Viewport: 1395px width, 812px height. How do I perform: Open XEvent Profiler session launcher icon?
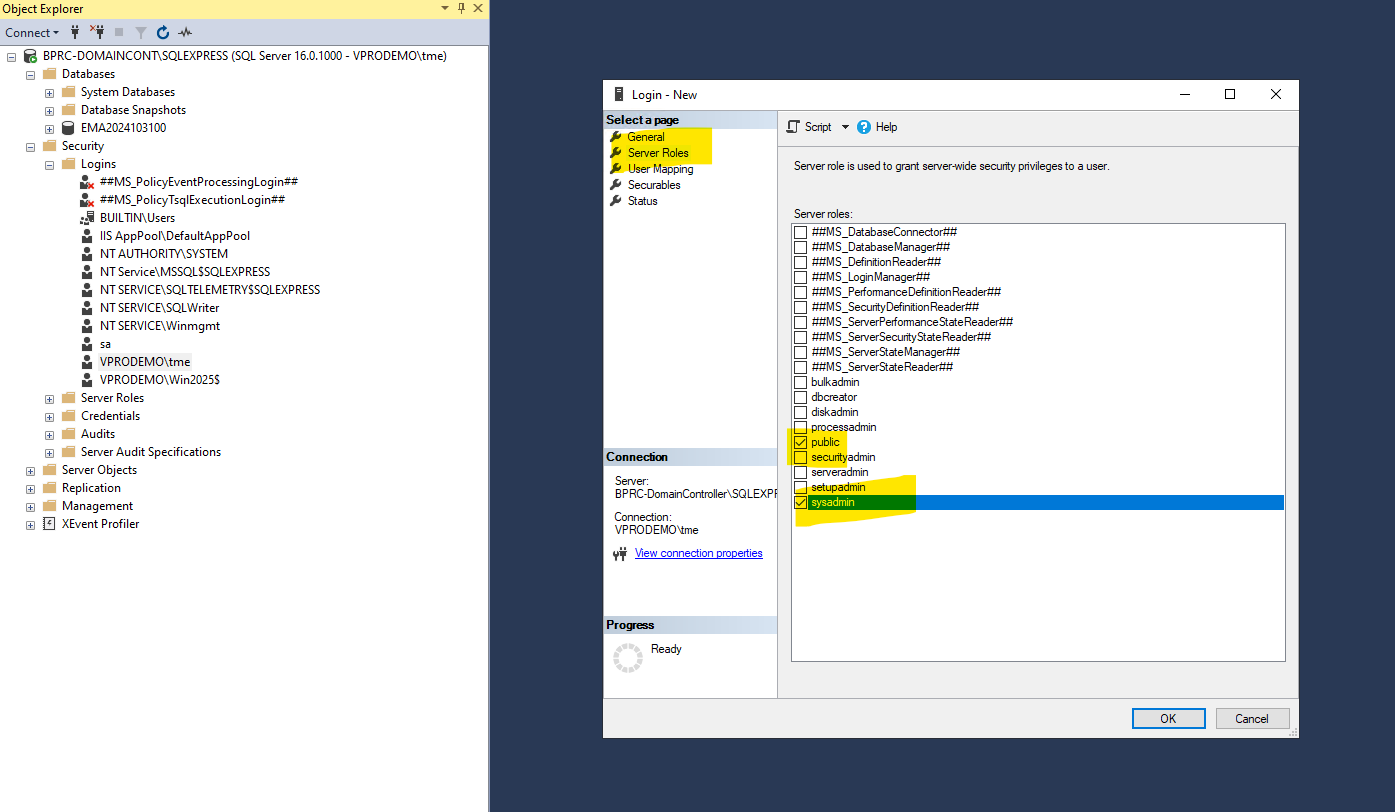pyautogui.click(x=185, y=32)
